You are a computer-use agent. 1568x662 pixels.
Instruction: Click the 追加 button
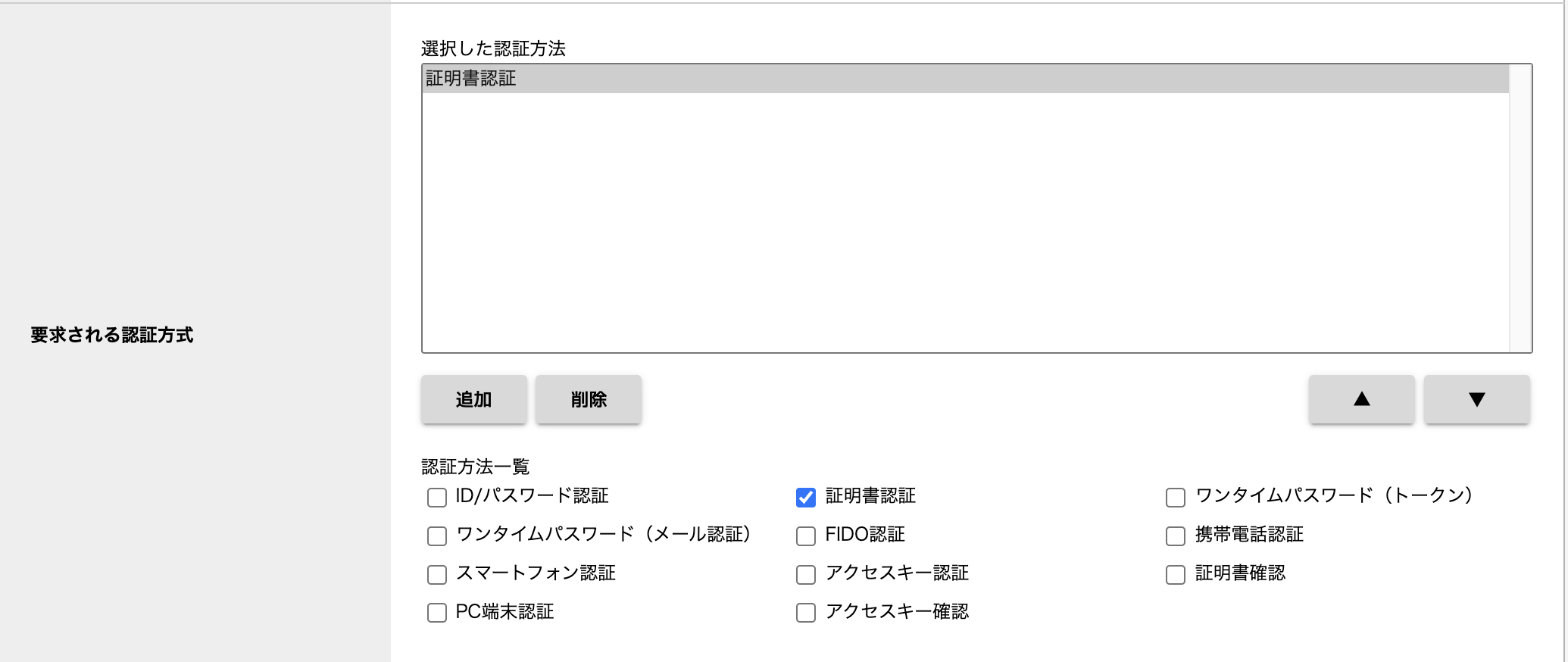474,399
